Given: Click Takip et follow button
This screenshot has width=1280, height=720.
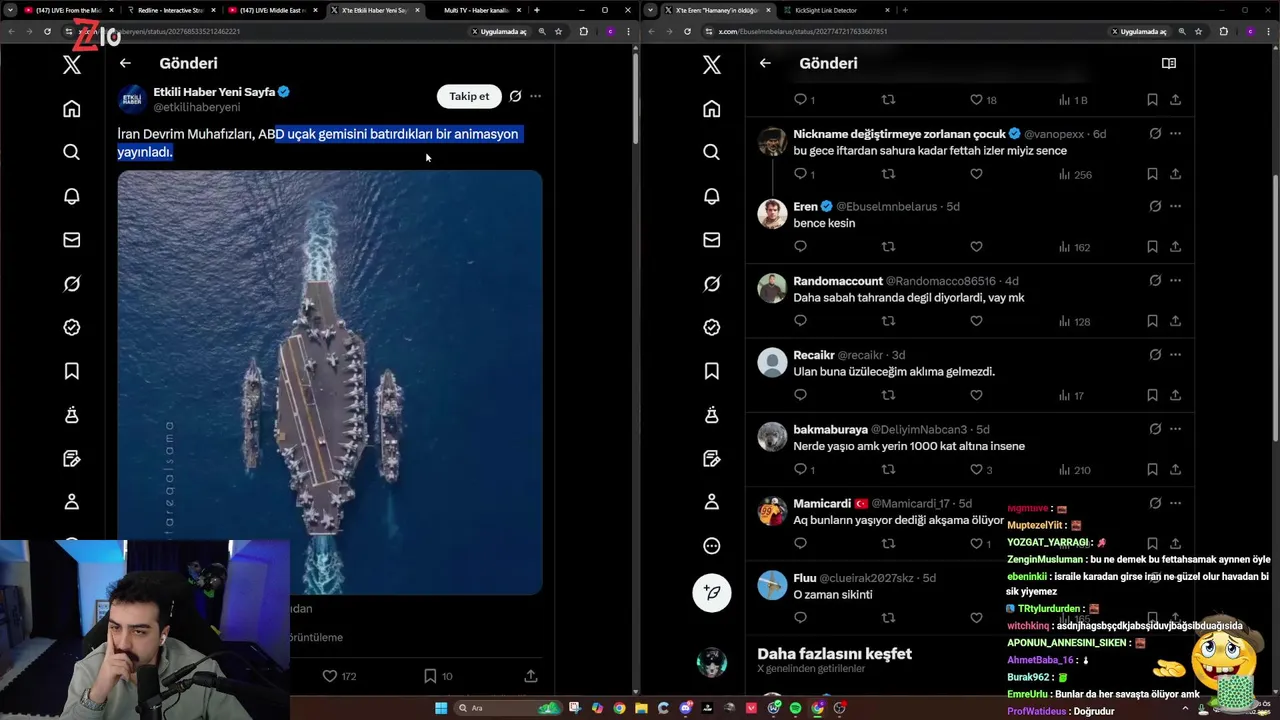Looking at the screenshot, I should [x=469, y=96].
